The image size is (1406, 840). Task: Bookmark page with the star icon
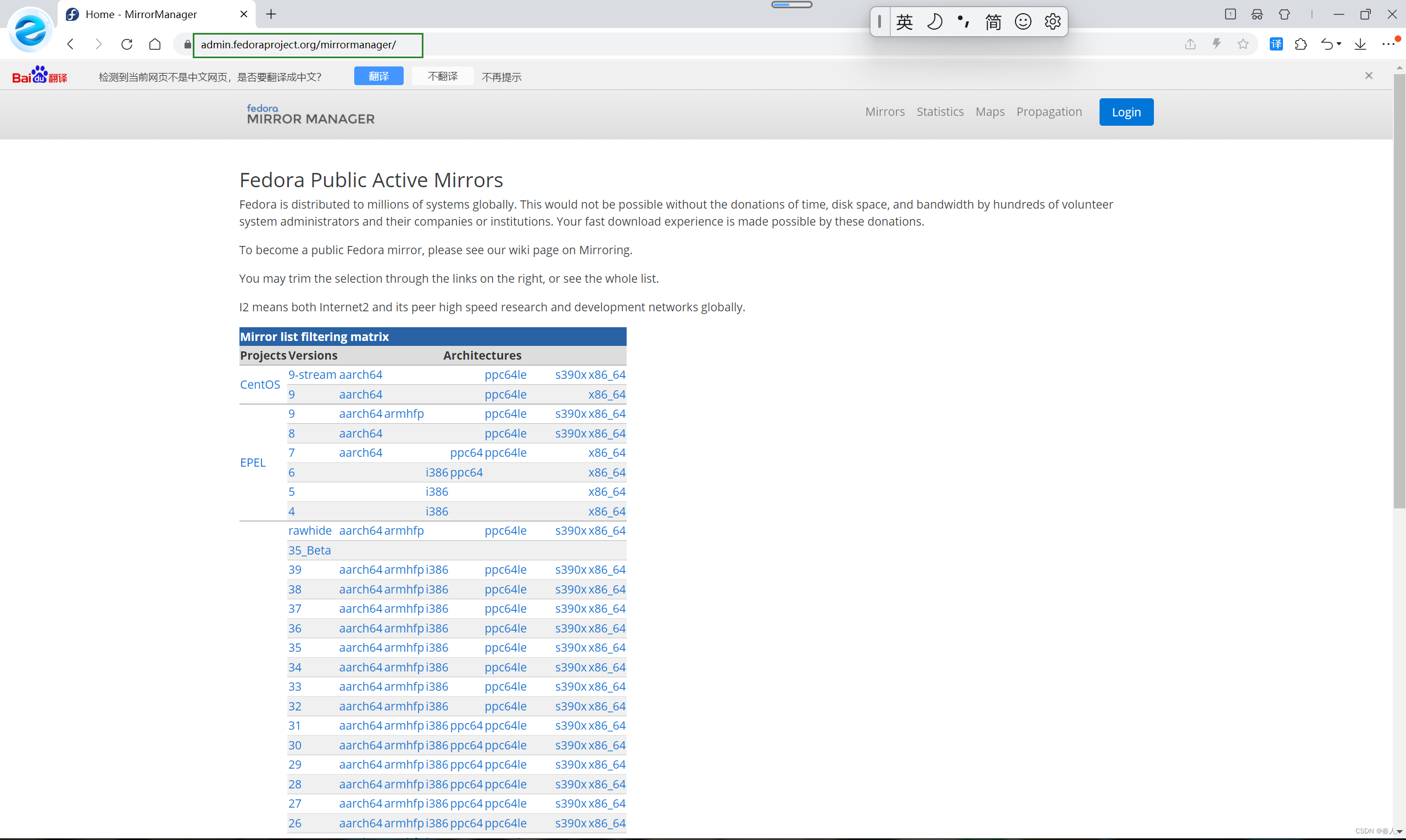[1242, 44]
